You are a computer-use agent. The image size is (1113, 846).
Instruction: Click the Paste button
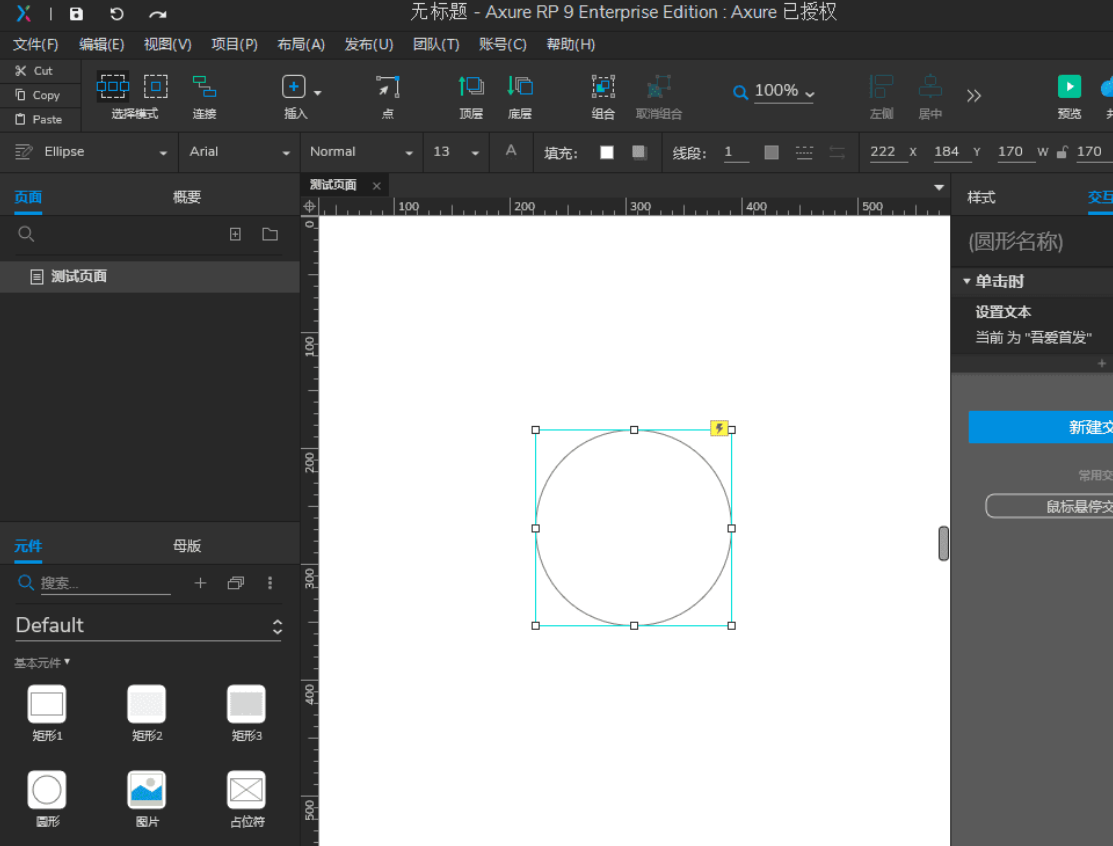point(38,119)
